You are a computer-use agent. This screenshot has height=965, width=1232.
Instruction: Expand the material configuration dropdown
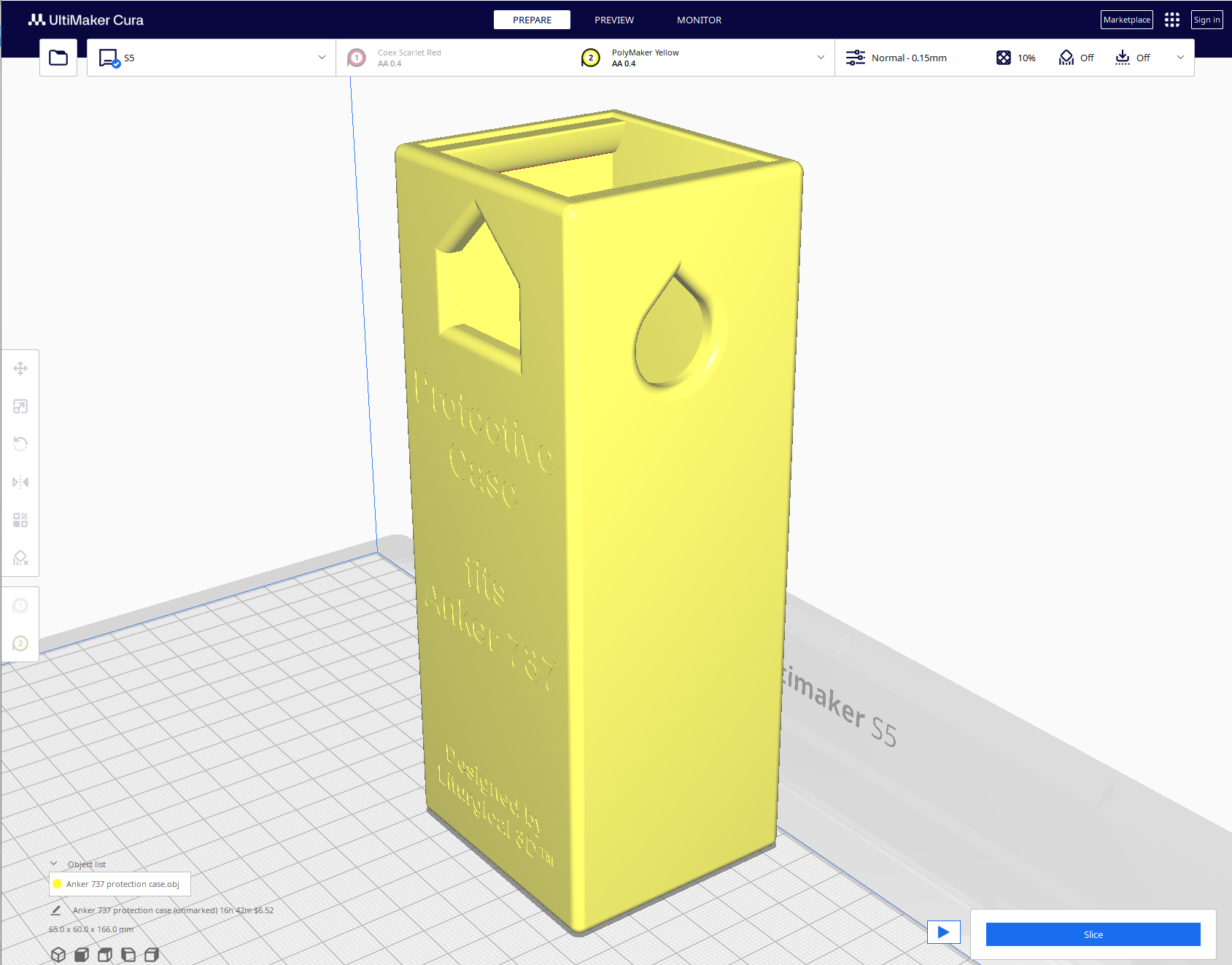tap(821, 58)
